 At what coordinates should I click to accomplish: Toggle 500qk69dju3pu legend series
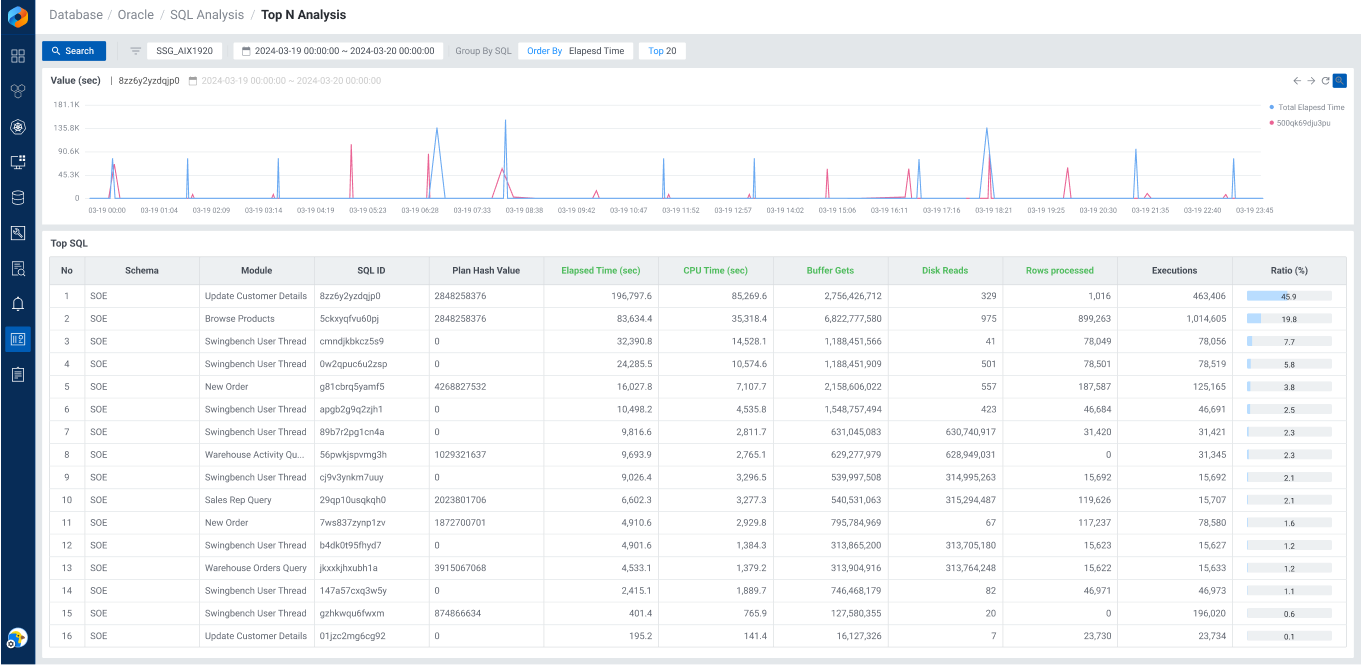click(x=1300, y=123)
